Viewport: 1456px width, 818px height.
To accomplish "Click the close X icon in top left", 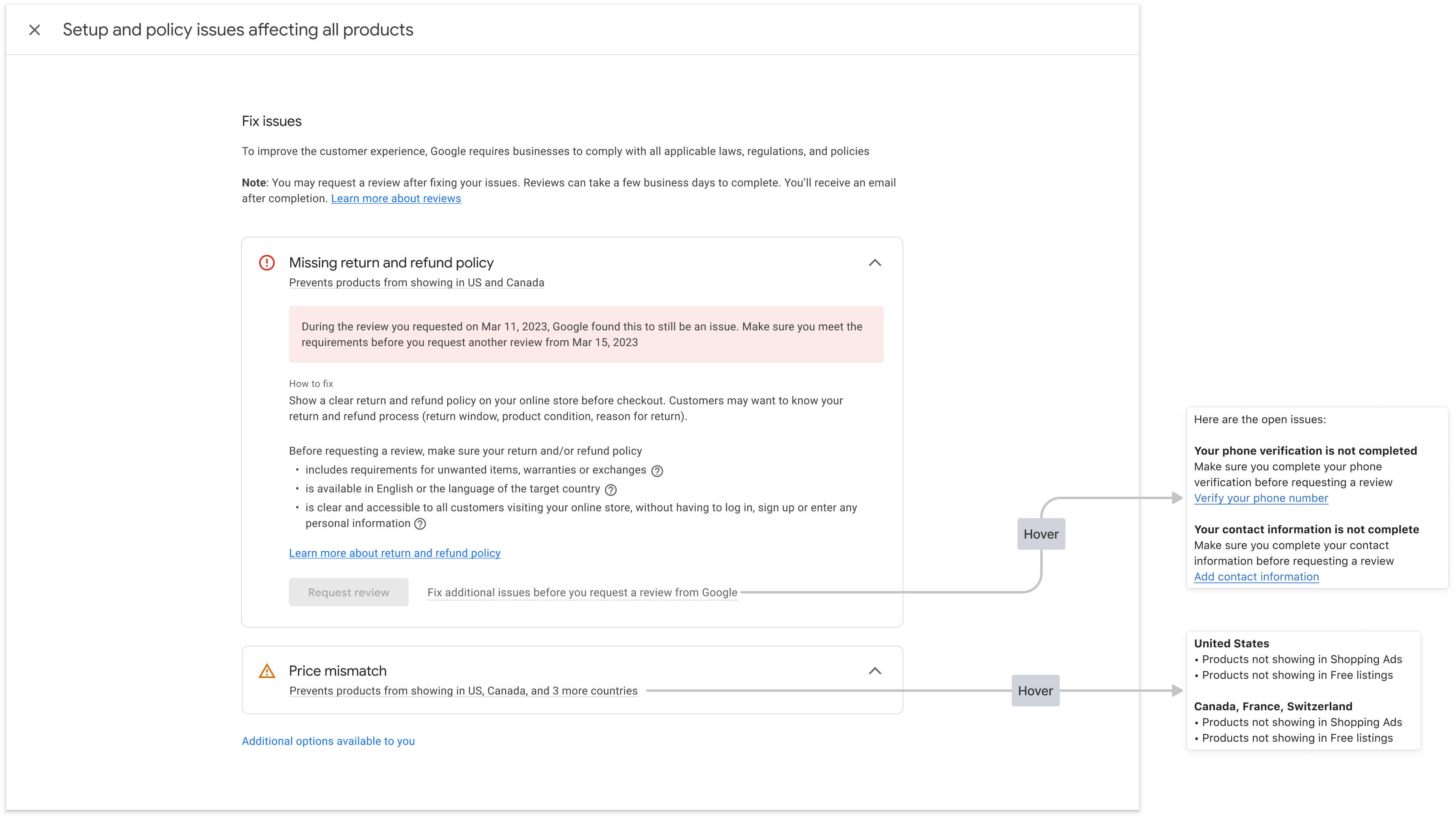I will pyautogui.click(x=34, y=29).
